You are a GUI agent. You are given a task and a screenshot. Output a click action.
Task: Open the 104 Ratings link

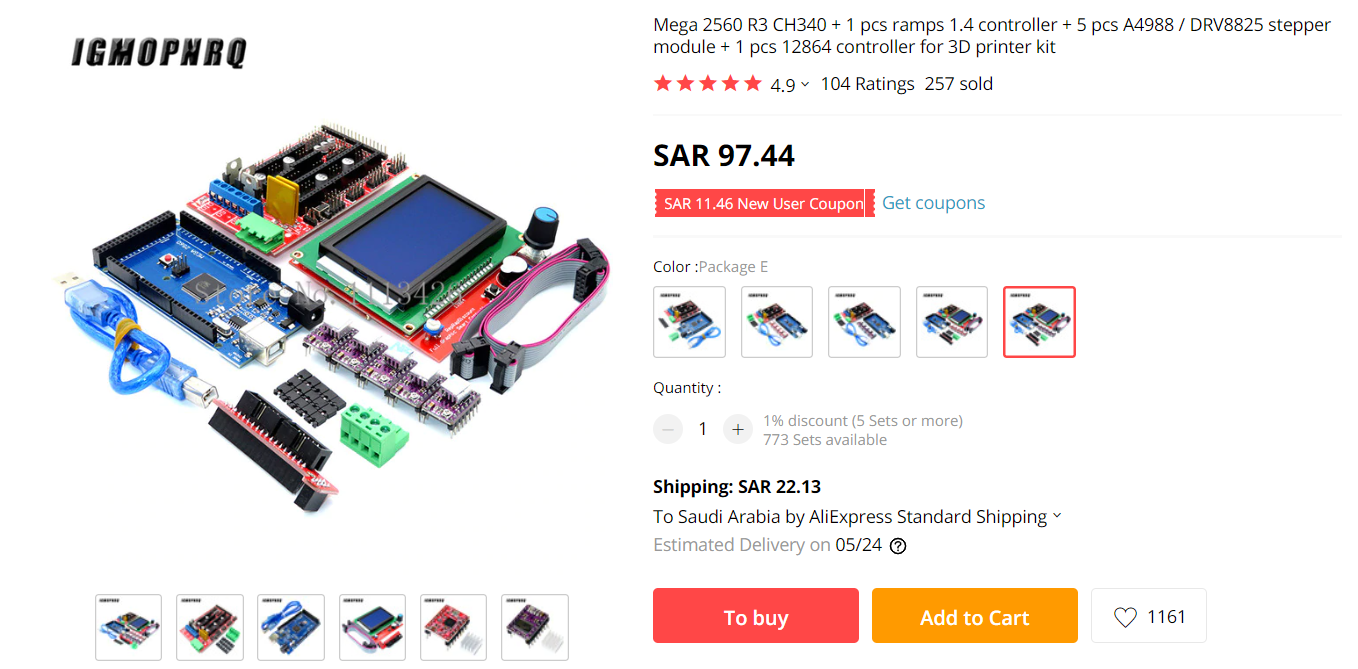867,84
